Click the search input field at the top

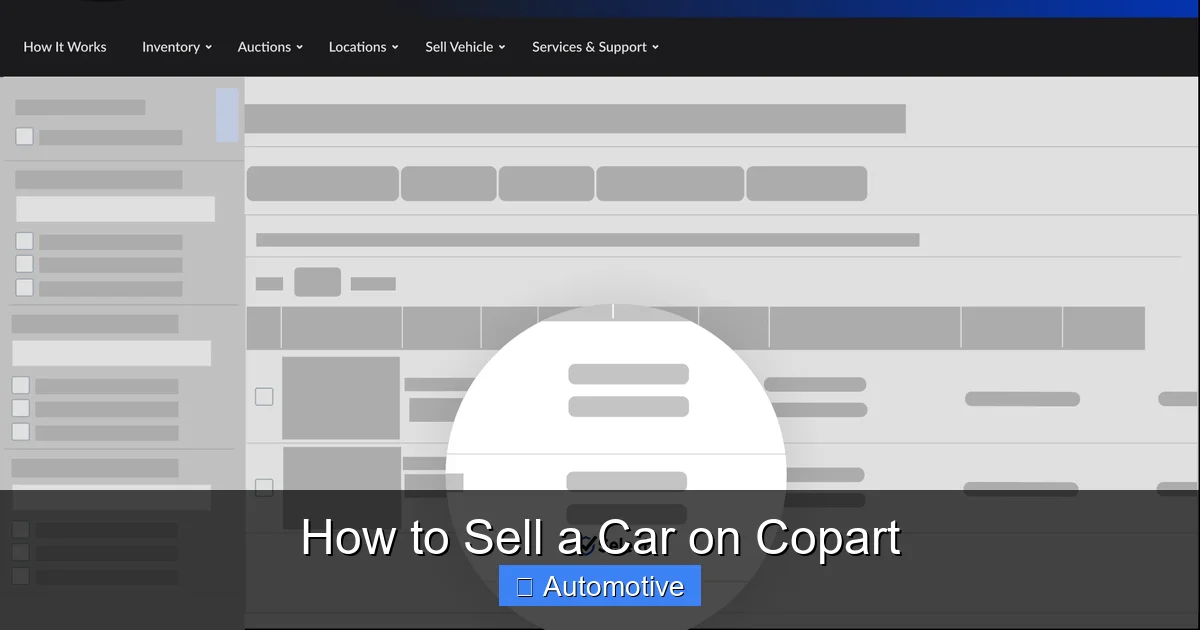[x=577, y=117]
